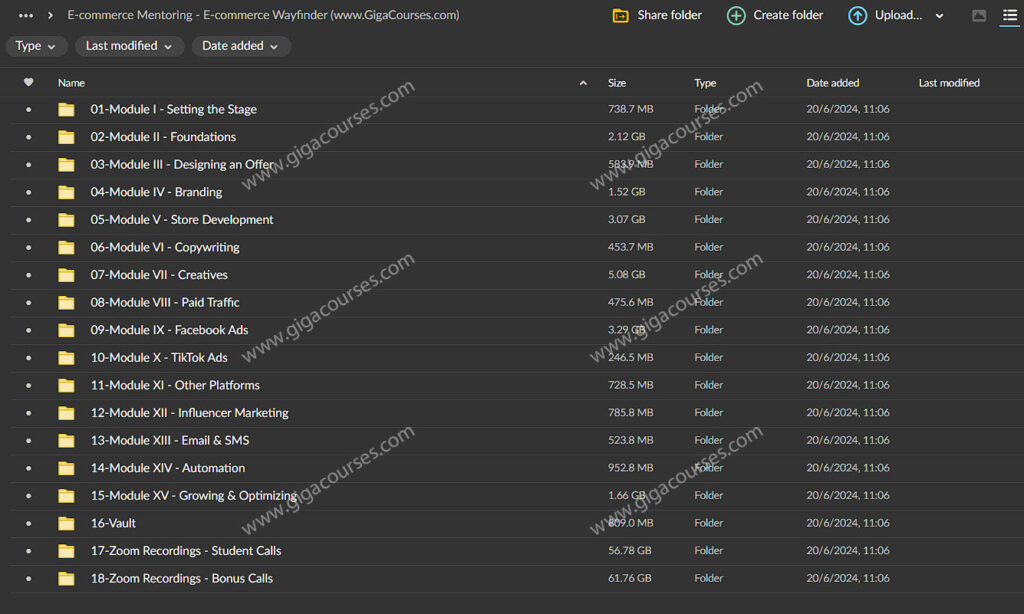This screenshot has height=614, width=1024.
Task: Select 09-Module IX - Facebook Ads folder
Action: pyautogui.click(x=169, y=330)
